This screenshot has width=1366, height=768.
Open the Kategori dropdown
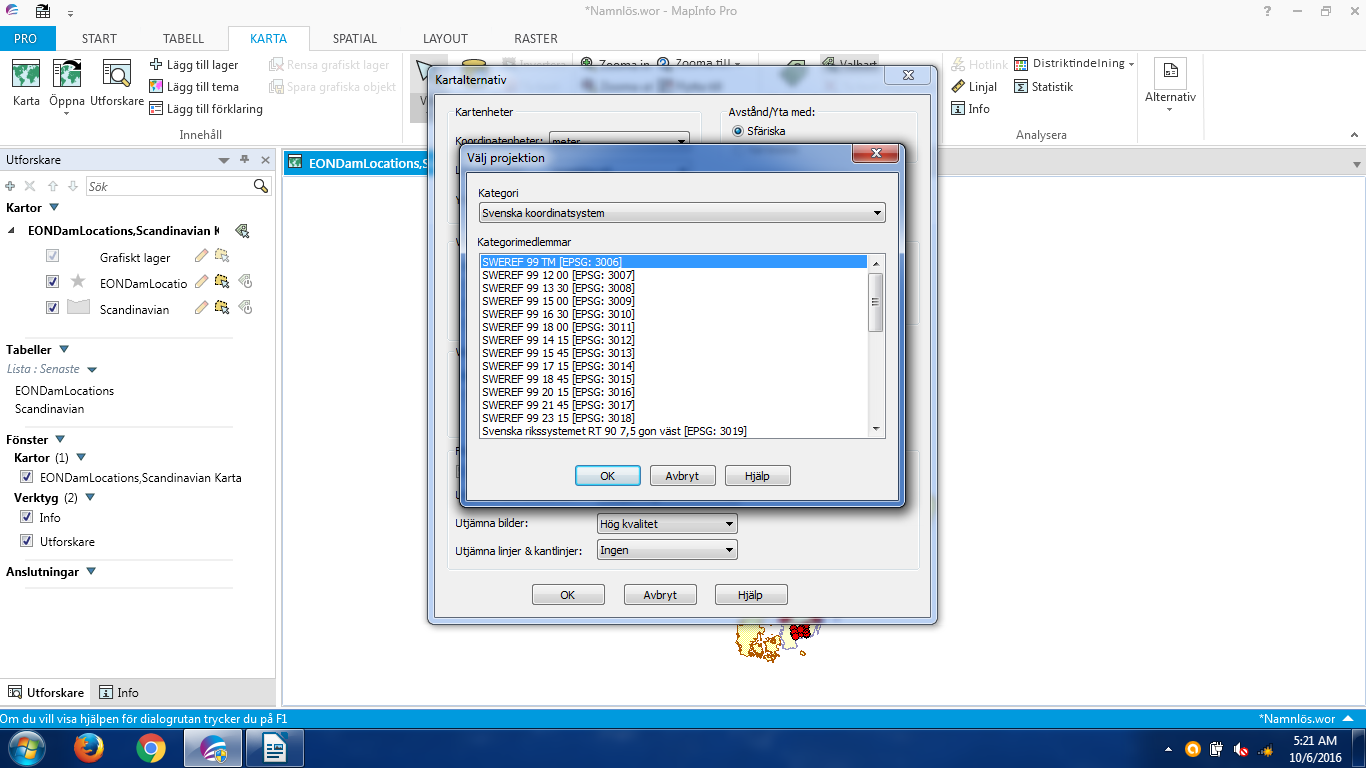(682, 213)
